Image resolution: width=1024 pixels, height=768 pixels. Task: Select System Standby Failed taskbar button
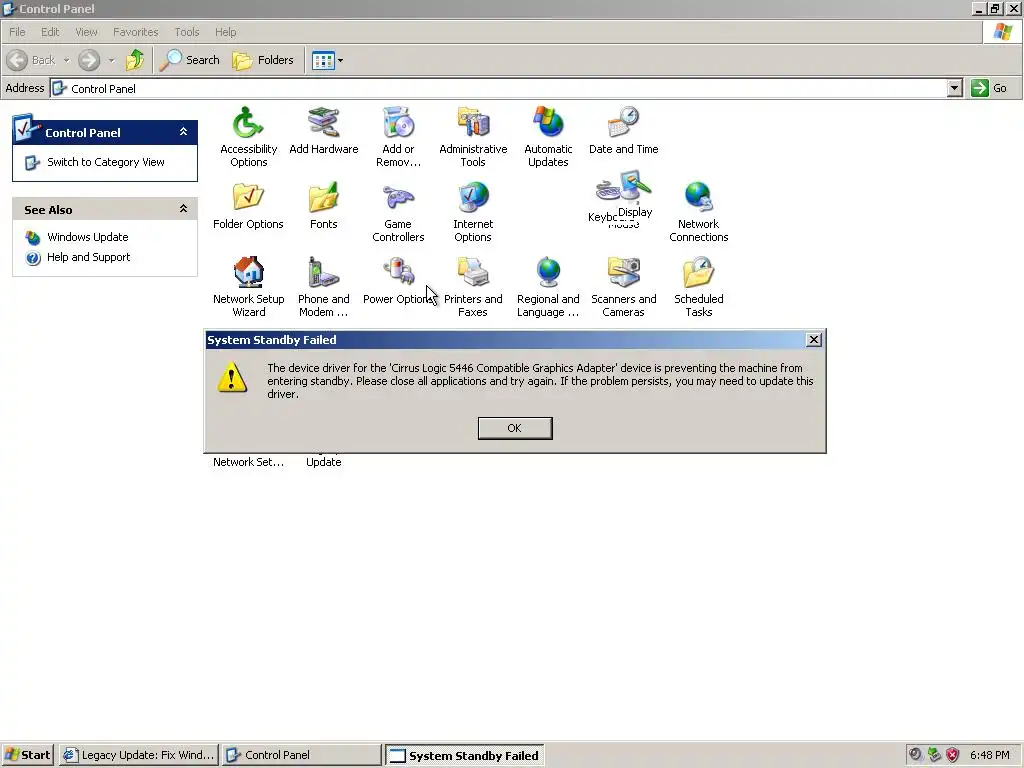coord(464,755)
